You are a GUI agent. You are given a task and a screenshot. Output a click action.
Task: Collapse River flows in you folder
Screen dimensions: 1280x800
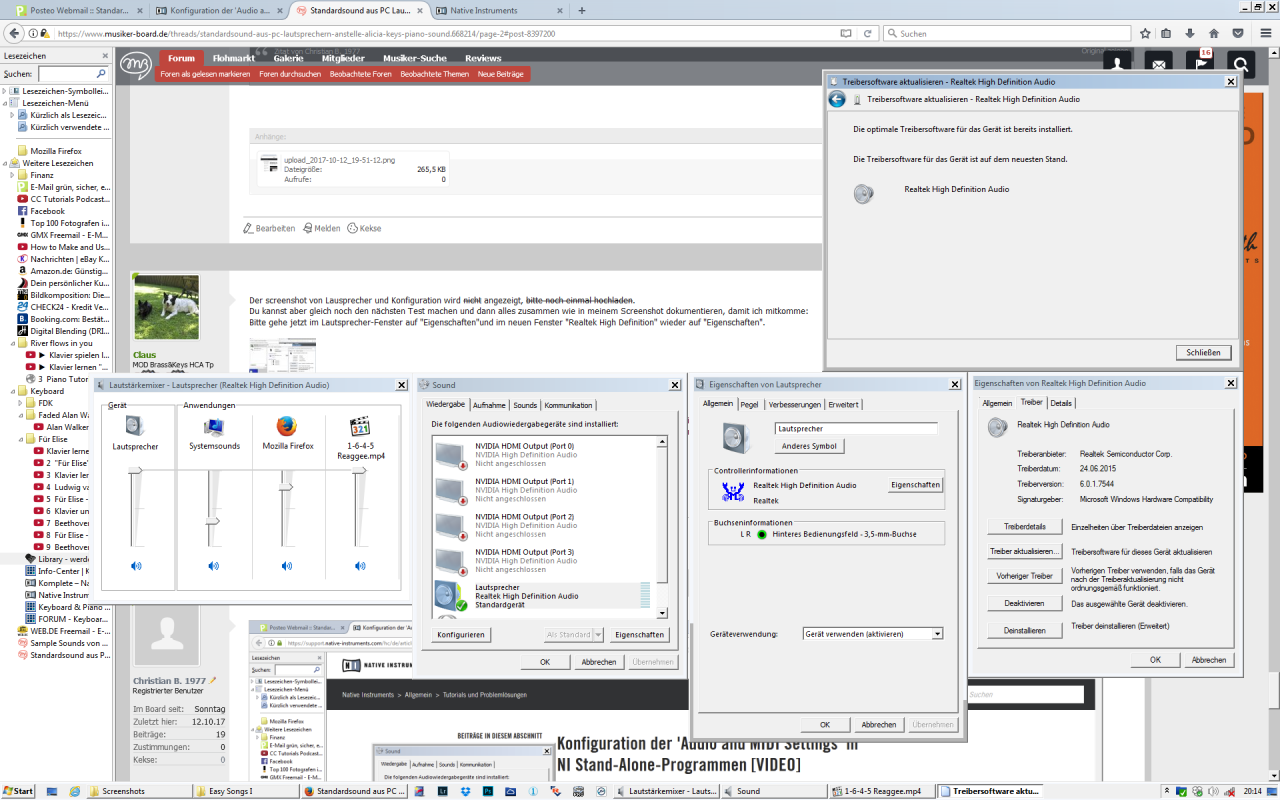(12, 343)
